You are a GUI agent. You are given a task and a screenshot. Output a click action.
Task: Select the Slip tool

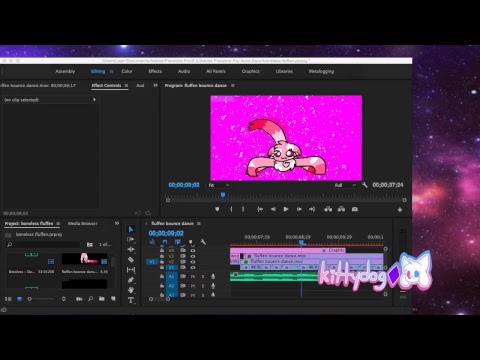pos(131,269)
